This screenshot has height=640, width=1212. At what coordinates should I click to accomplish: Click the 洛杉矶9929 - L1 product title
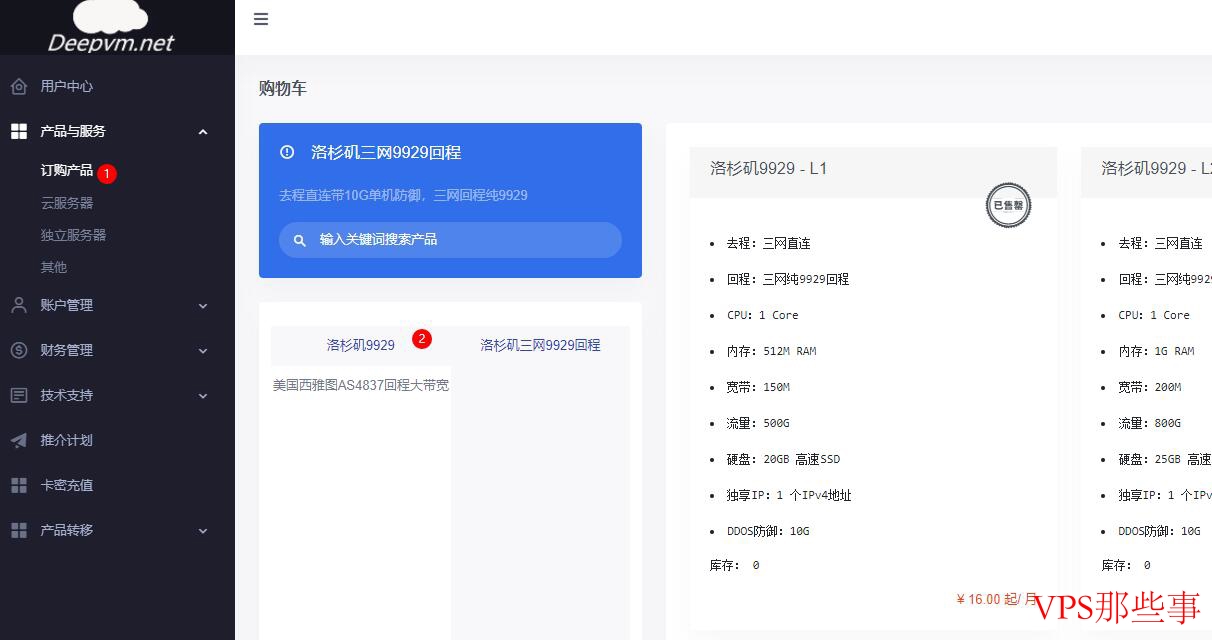769,168
